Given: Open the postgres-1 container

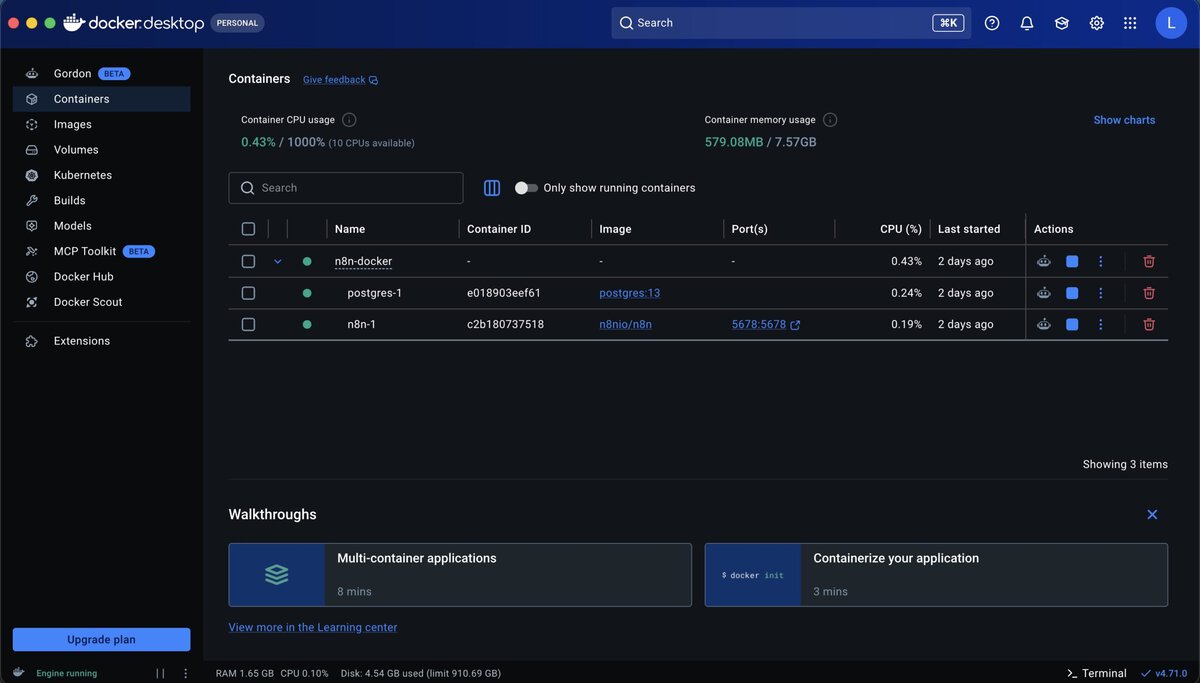Looking at the screenshot, I should click(x=374, y=293).
